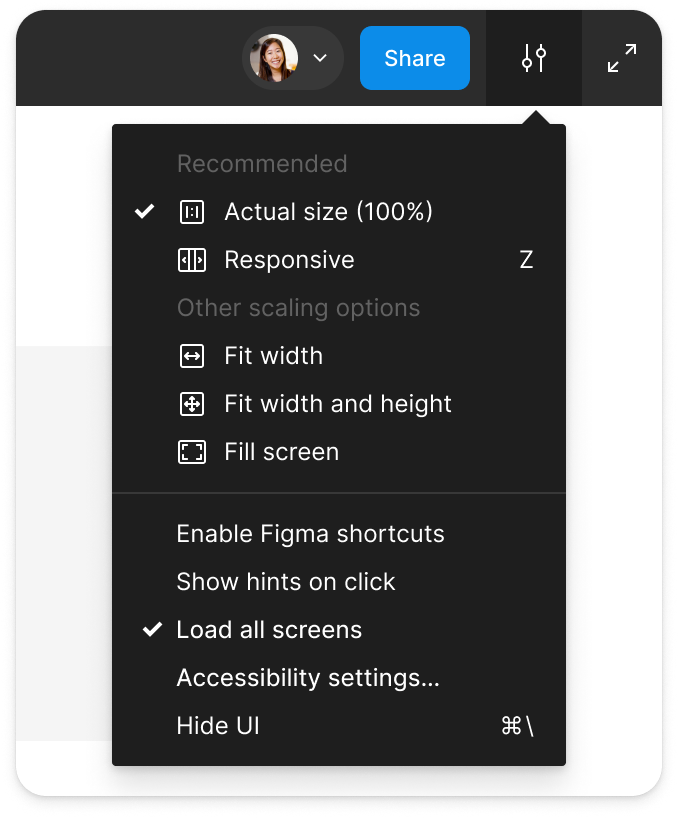Open the avatar dropdown chevron
This screenshot has height=818, width=678.
(x=319, y=58)
